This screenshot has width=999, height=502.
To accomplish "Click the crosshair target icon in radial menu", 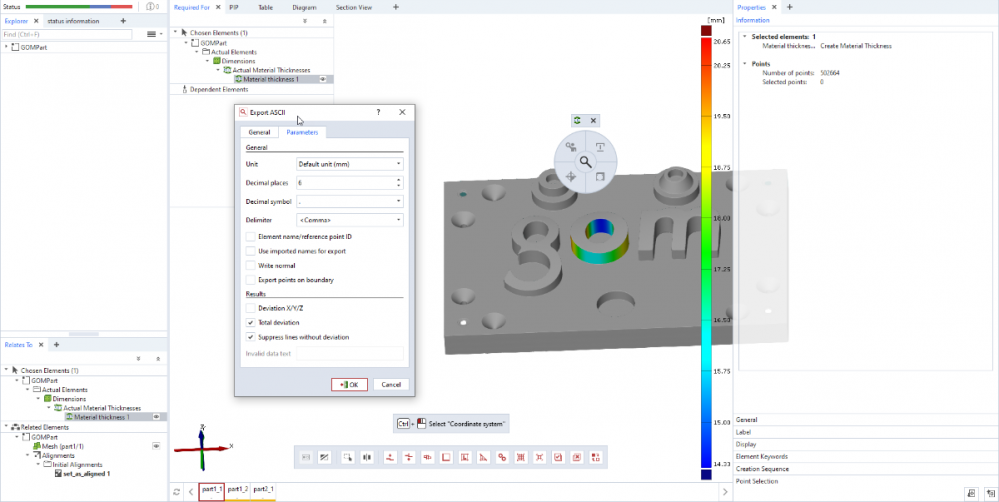I will click(570, 176).
